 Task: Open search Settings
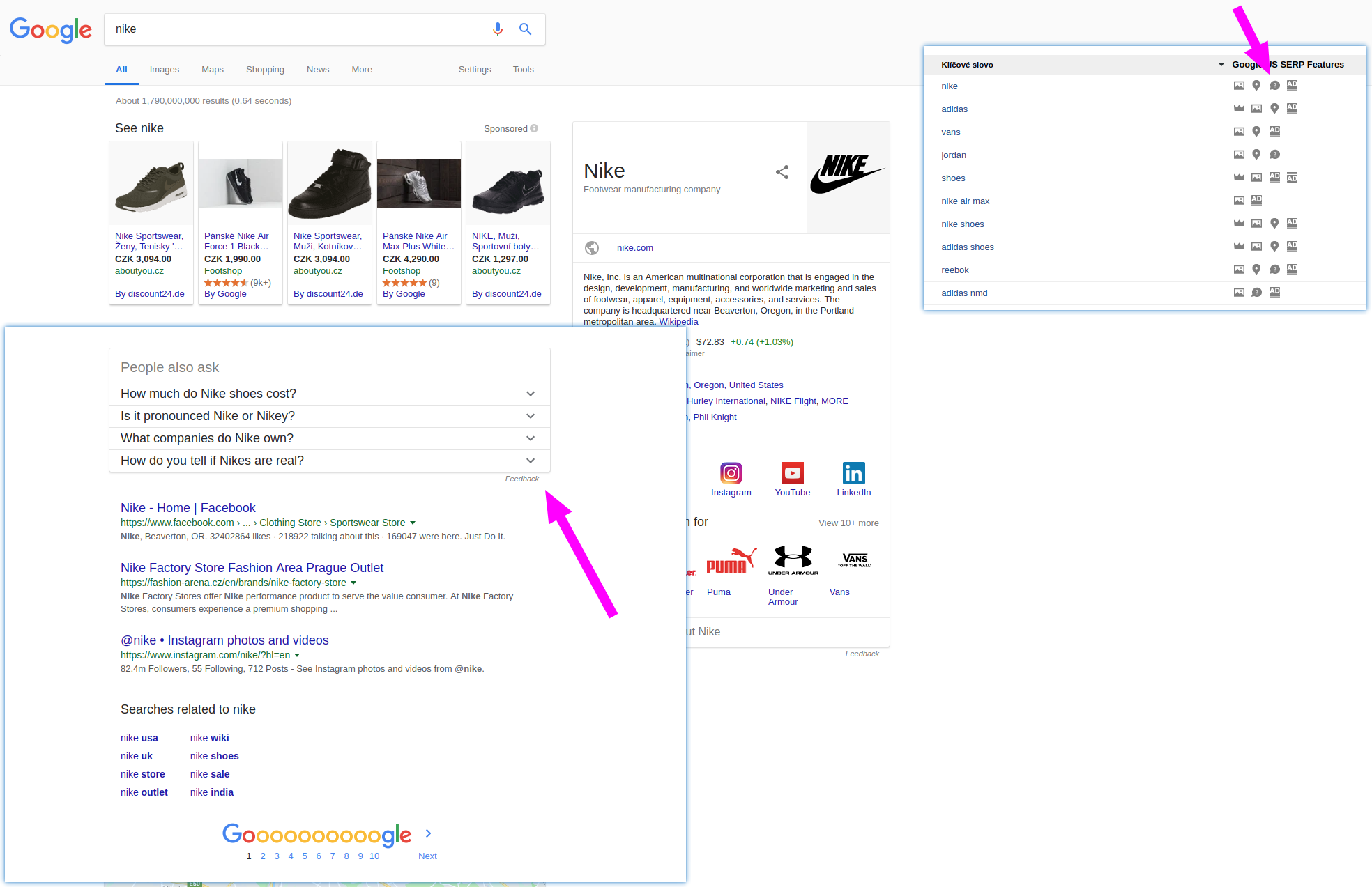(x=475, y=70)
